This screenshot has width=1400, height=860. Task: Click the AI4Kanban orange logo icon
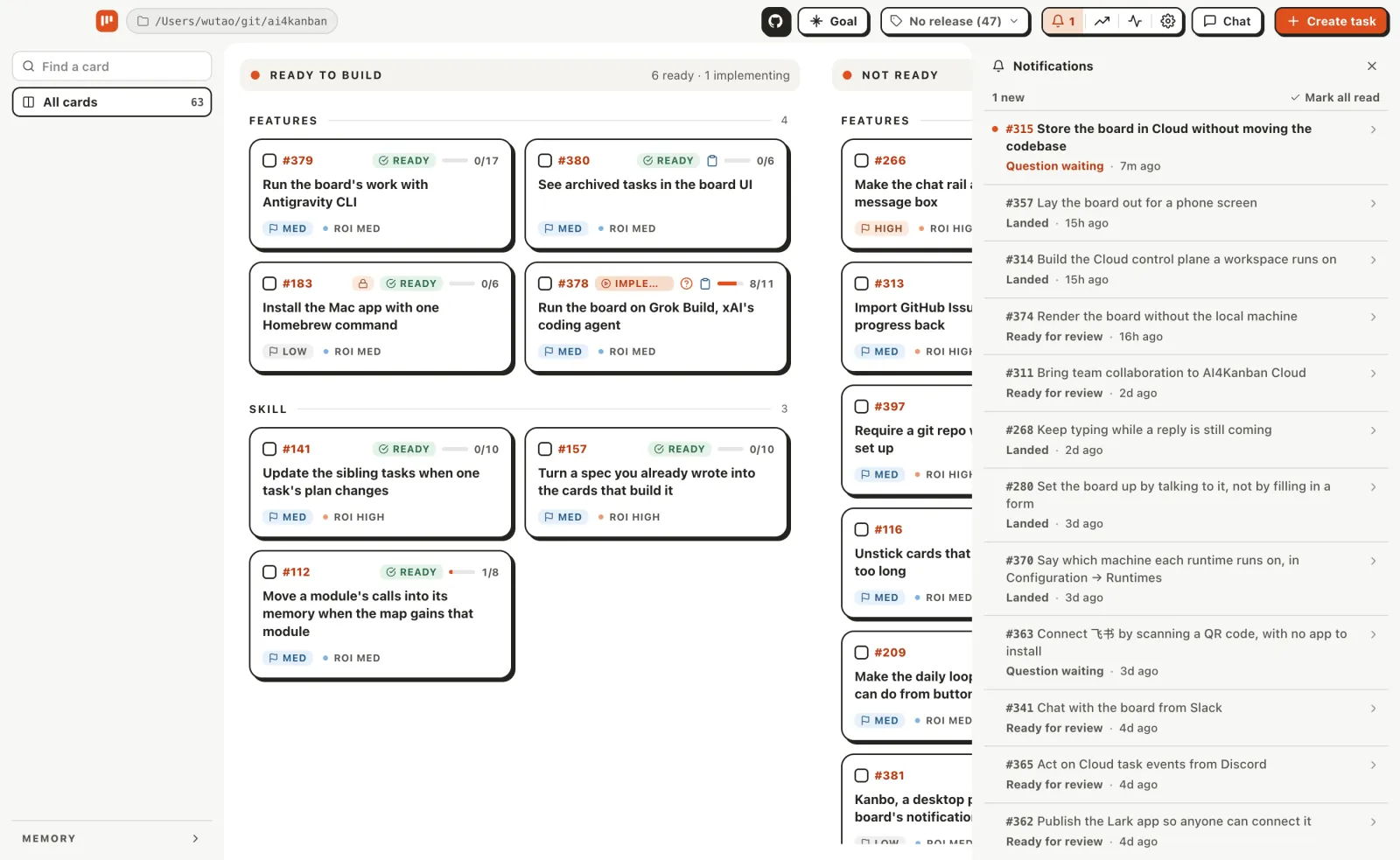(x=107, y=21)
